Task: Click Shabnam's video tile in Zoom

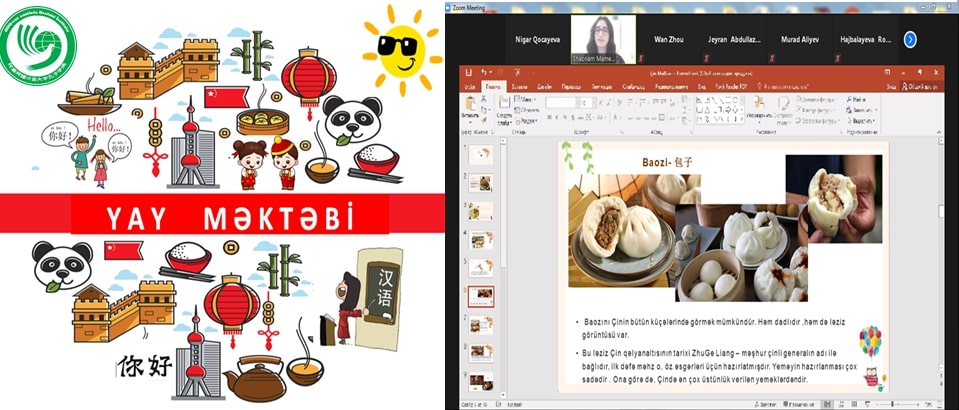Action: coord(603,40)
